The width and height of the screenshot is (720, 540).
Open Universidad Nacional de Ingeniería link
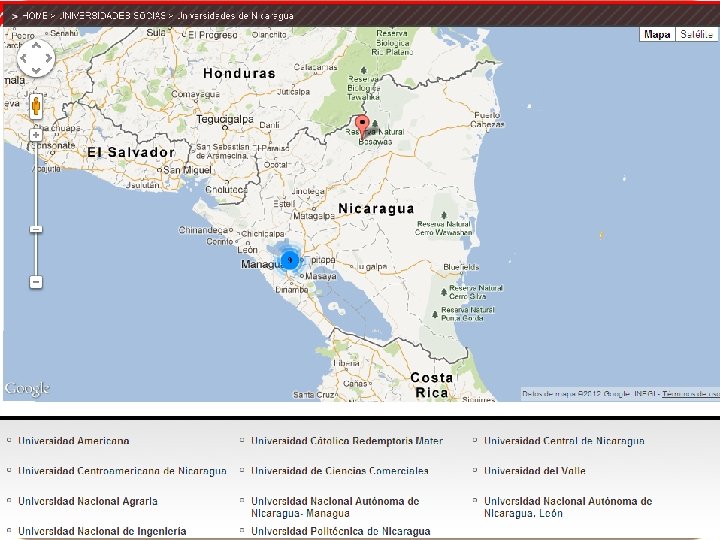(102, 531)
